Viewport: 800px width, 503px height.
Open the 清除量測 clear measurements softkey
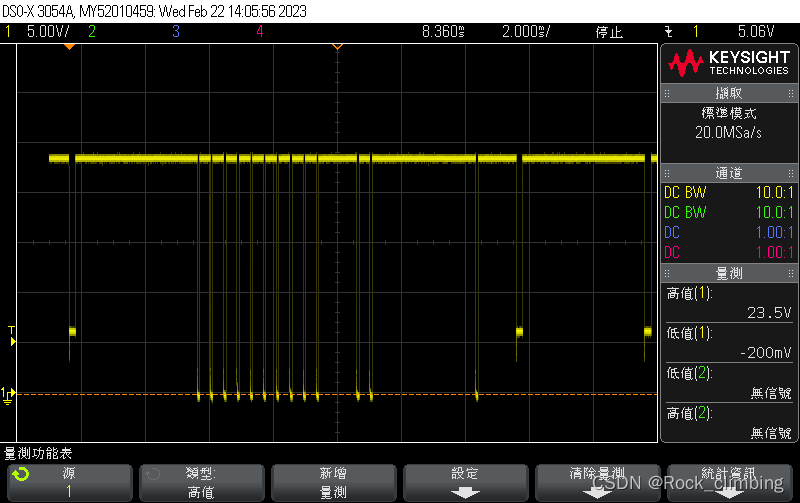[597, 483]
